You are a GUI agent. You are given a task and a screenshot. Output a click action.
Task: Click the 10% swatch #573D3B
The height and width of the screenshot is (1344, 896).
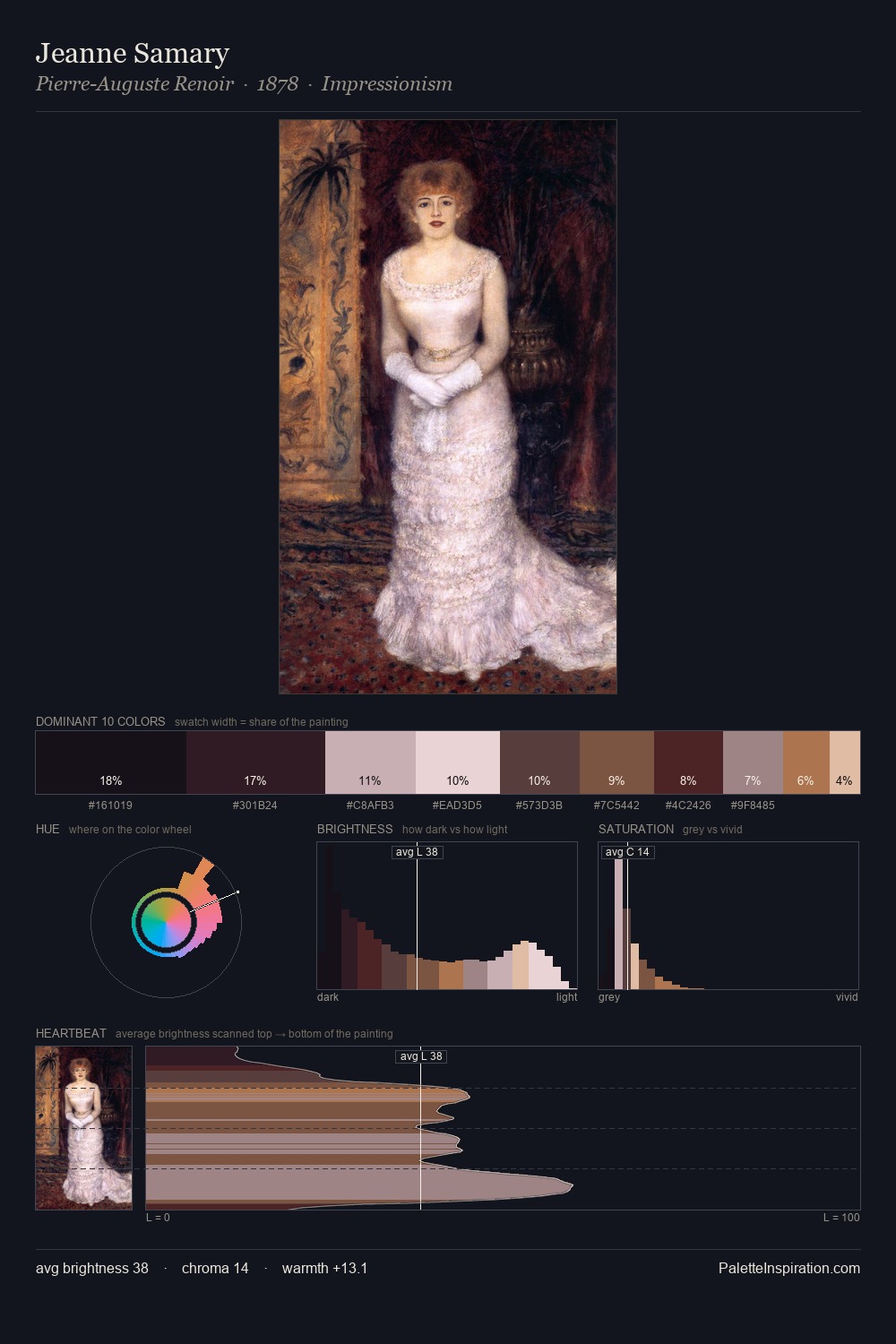coord(539,762)
